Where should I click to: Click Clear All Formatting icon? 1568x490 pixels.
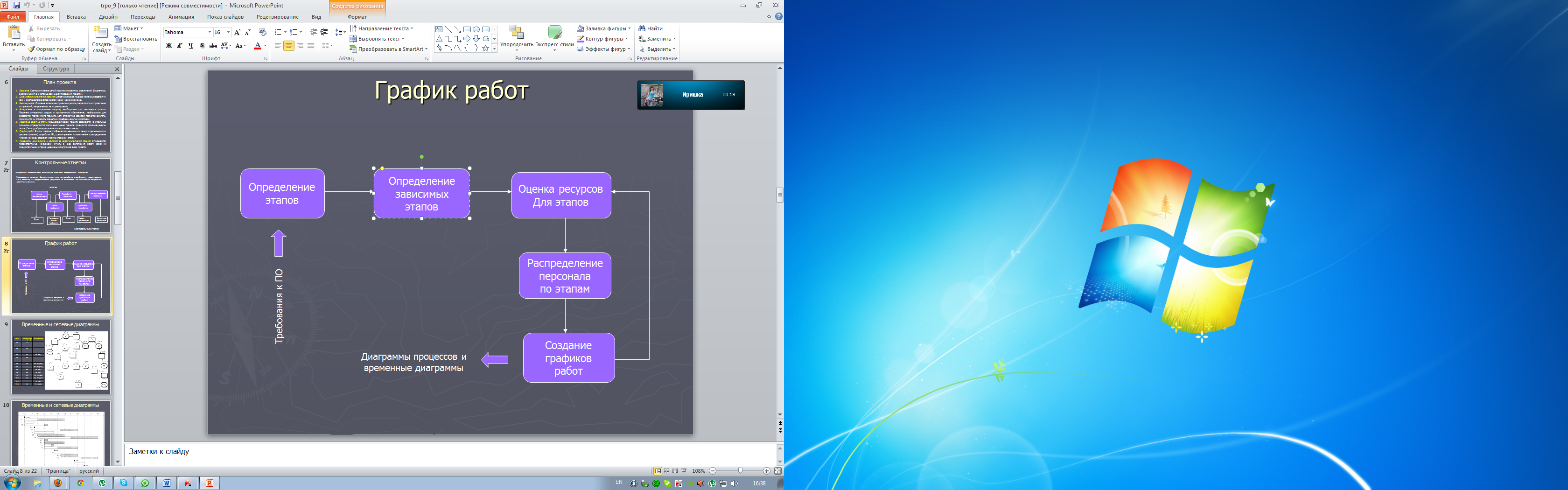tap(262, 32)
